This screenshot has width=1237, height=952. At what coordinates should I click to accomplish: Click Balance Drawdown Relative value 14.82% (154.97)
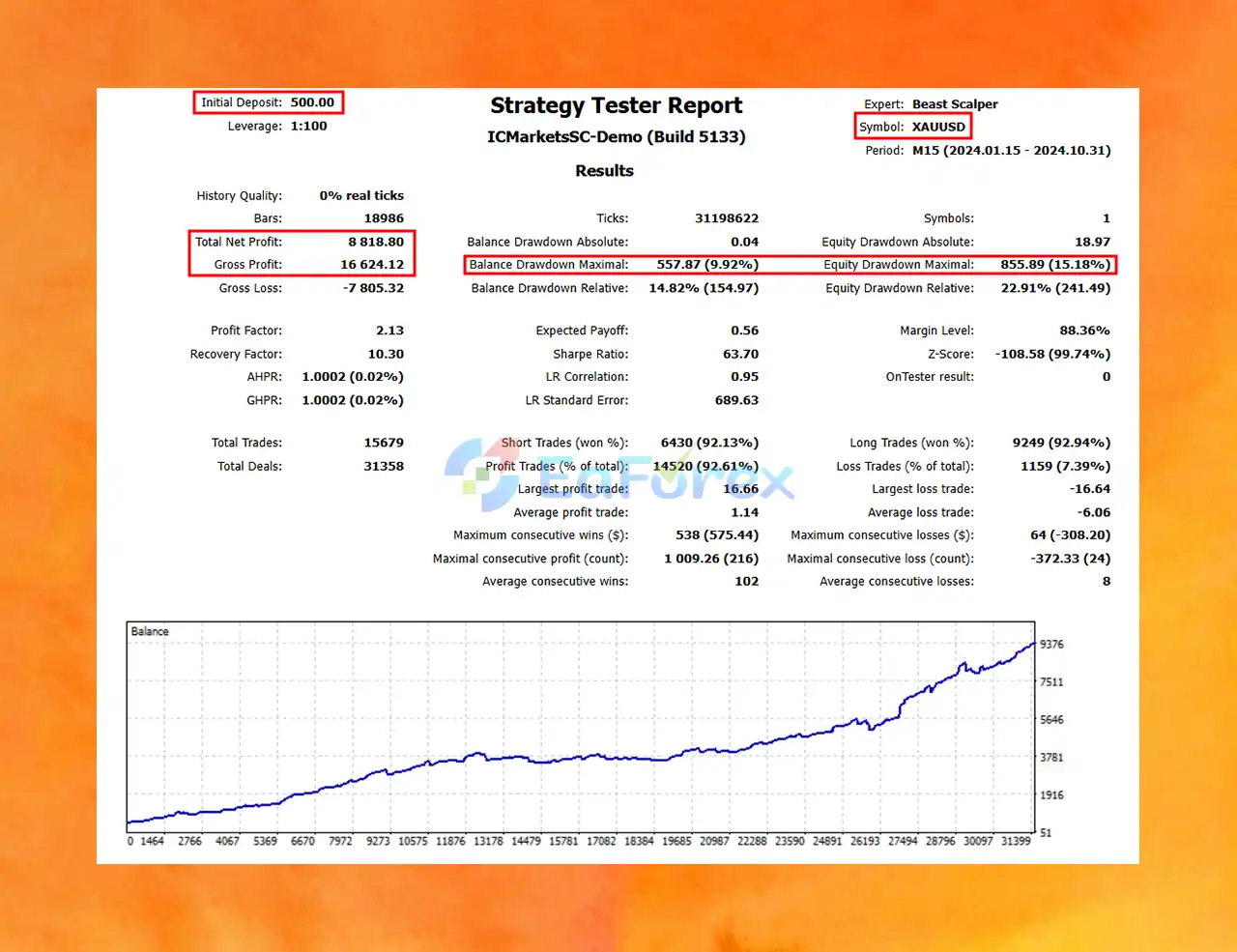coord(704,288)
